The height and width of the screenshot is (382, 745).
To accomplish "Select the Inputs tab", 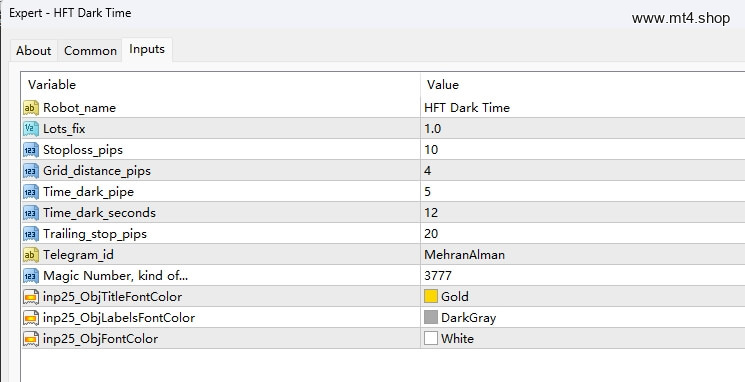I will (x=147, y=49).
